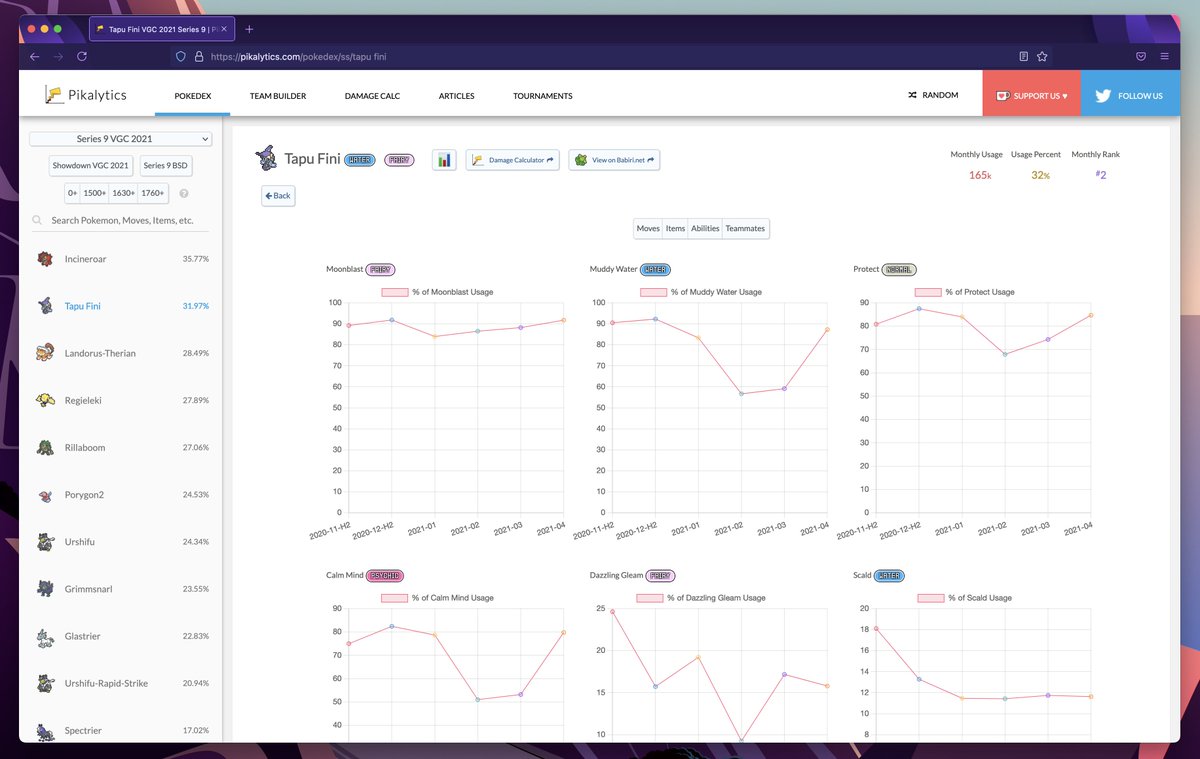Toggle the 1760+ rating filter

tap(152, 193)
